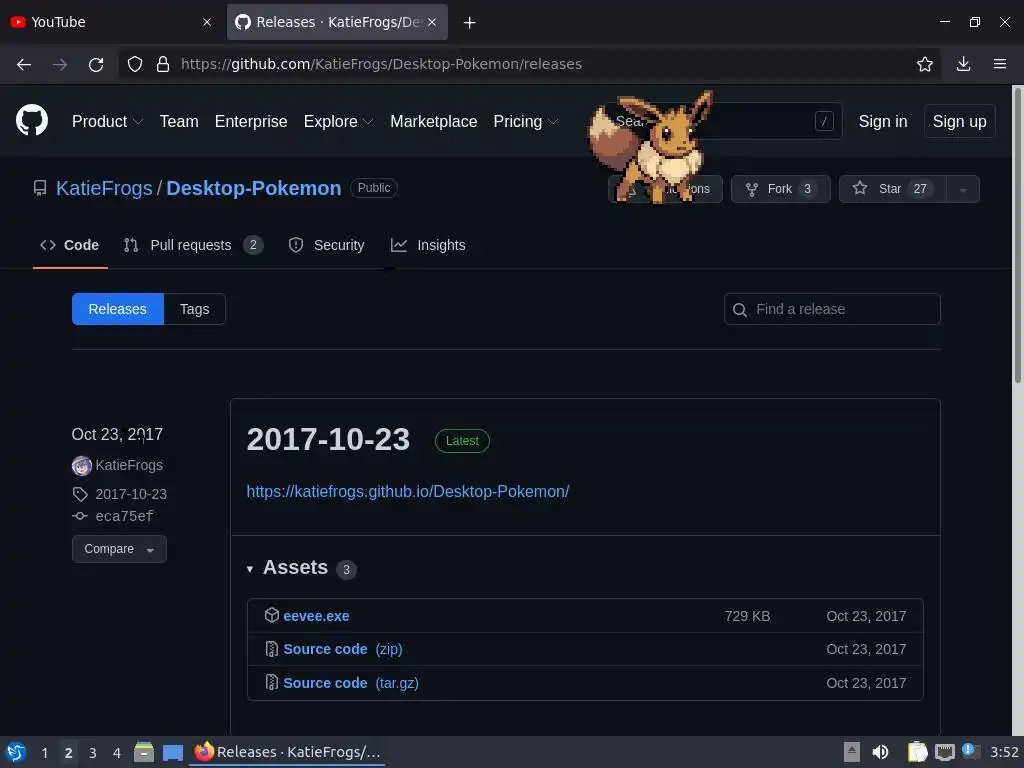Screen dimensions: 1024x768
Task: Open the file manager taskbar icon
Action: click(x=144, y=752)
